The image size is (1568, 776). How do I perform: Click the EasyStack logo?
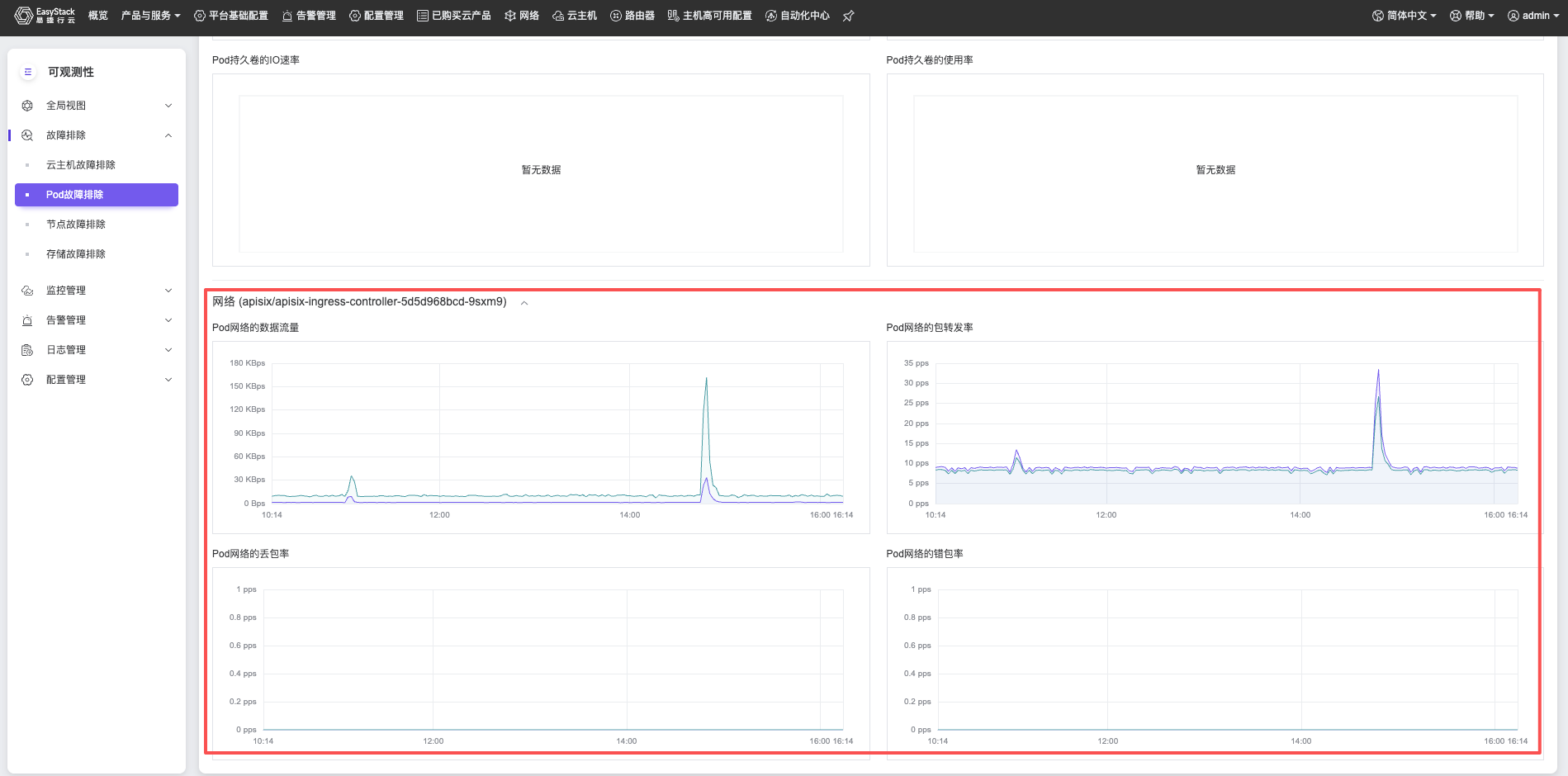[45, 16]
